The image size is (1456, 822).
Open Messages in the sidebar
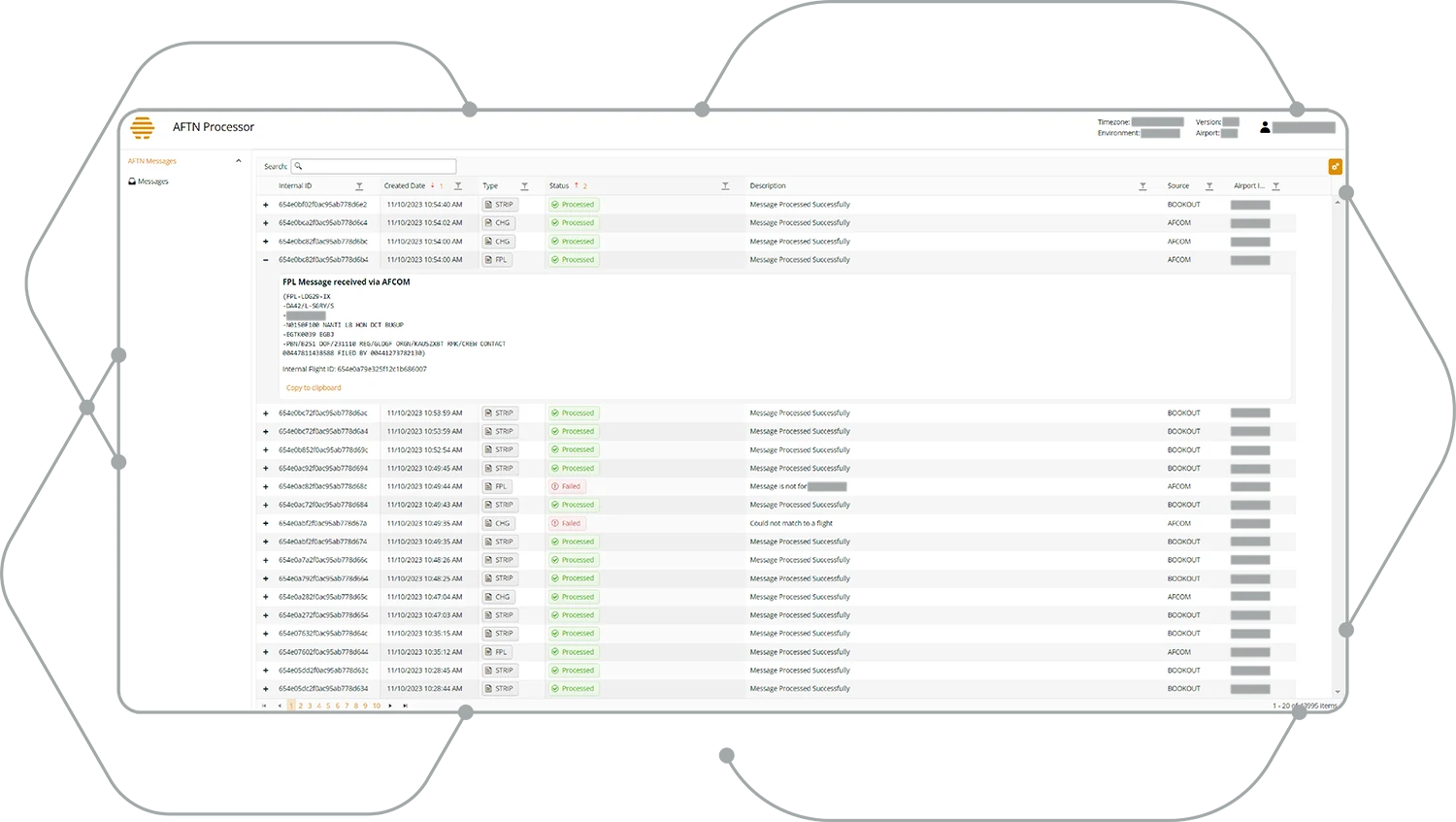coord(153,181)
